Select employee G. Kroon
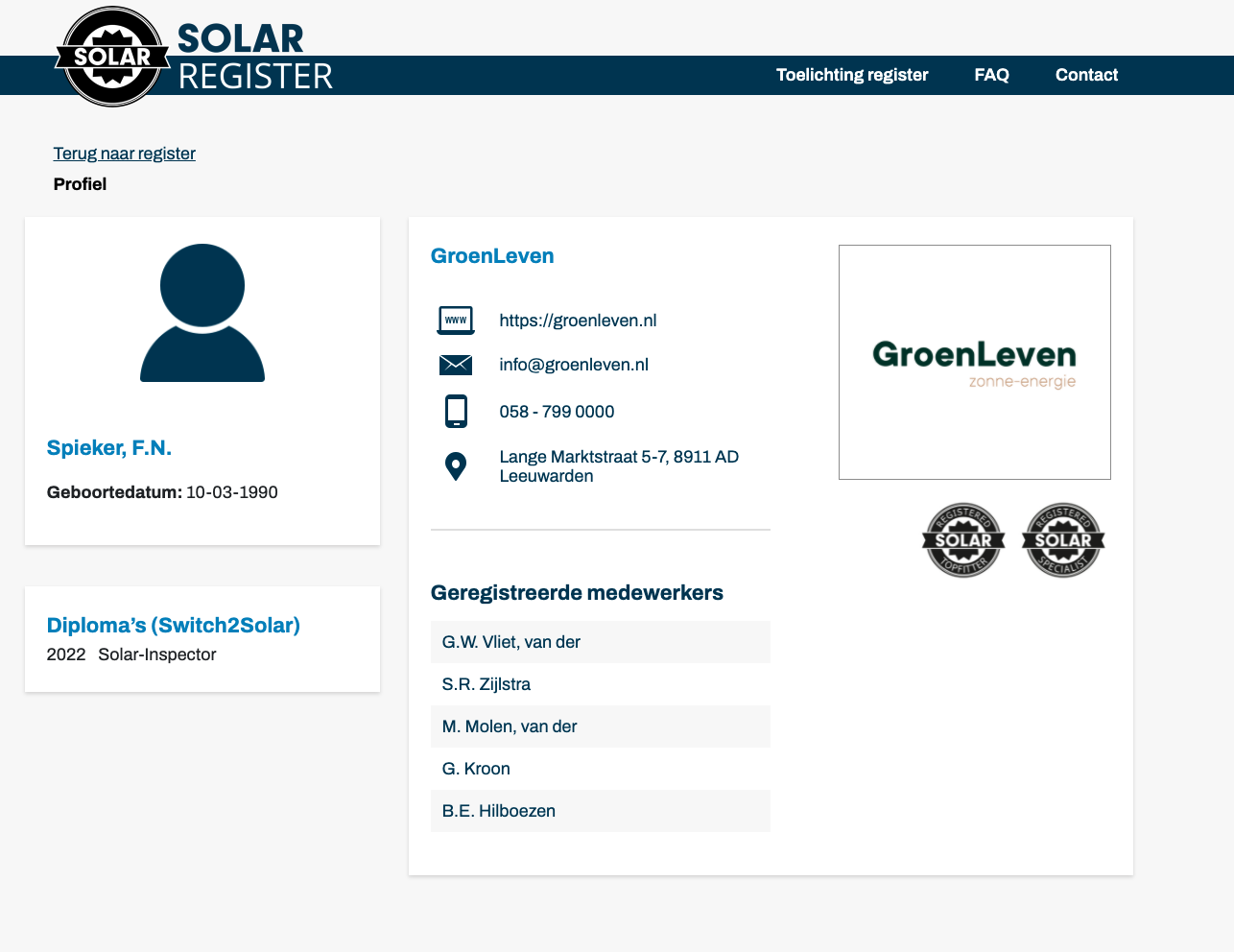Screen dimensions: 1234x952 tap(601, 769)
